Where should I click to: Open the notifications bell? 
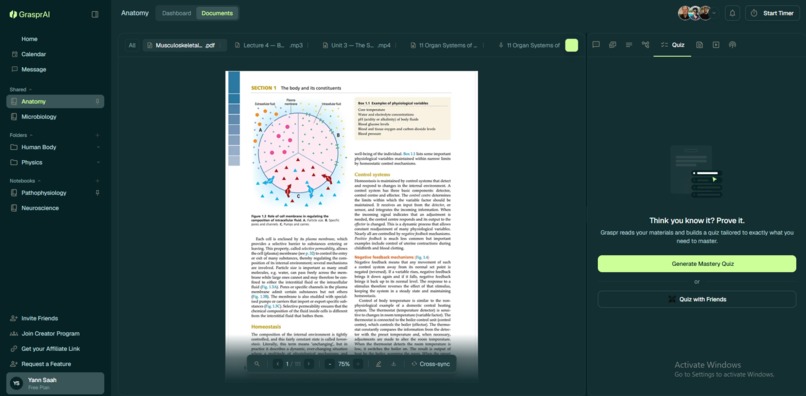click(732, 13)
